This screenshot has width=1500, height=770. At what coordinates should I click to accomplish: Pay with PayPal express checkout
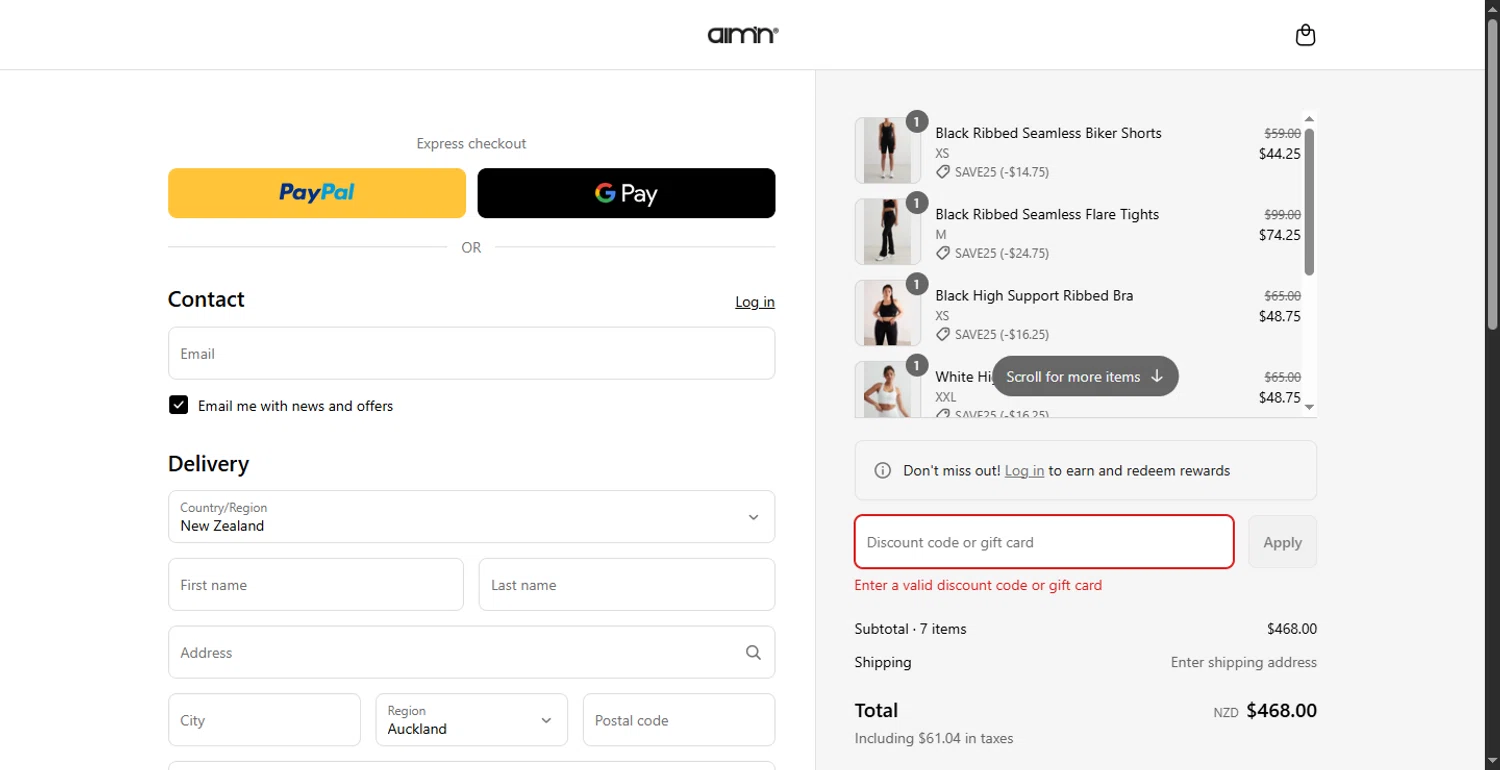(317, 193)
